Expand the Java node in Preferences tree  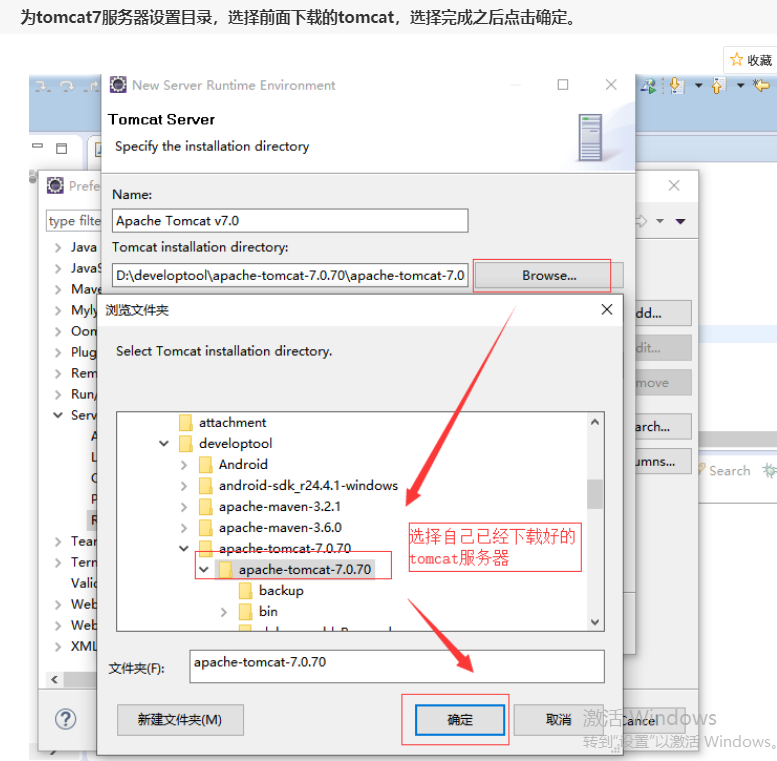tap(58, 247)
